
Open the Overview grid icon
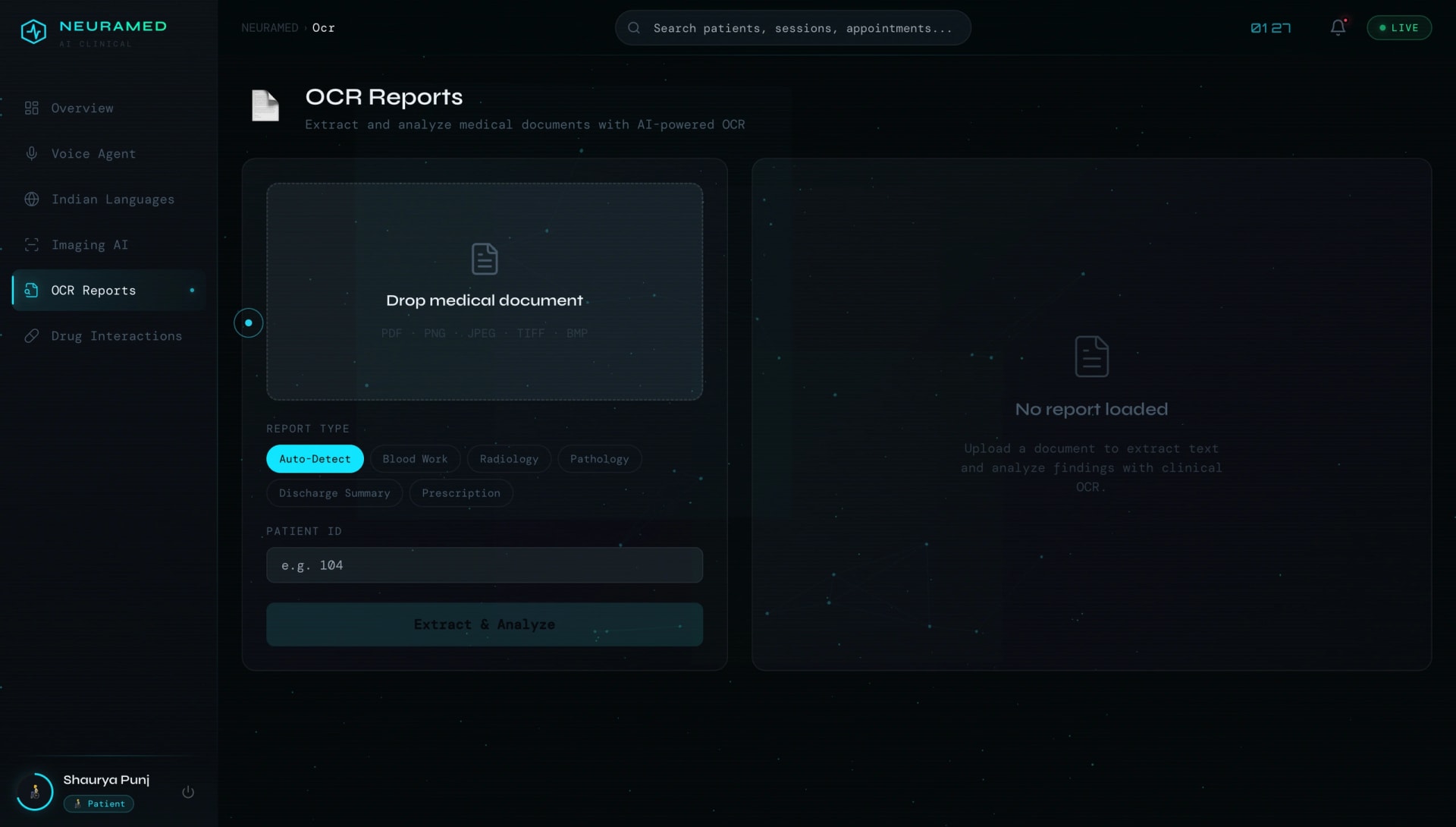31,108
